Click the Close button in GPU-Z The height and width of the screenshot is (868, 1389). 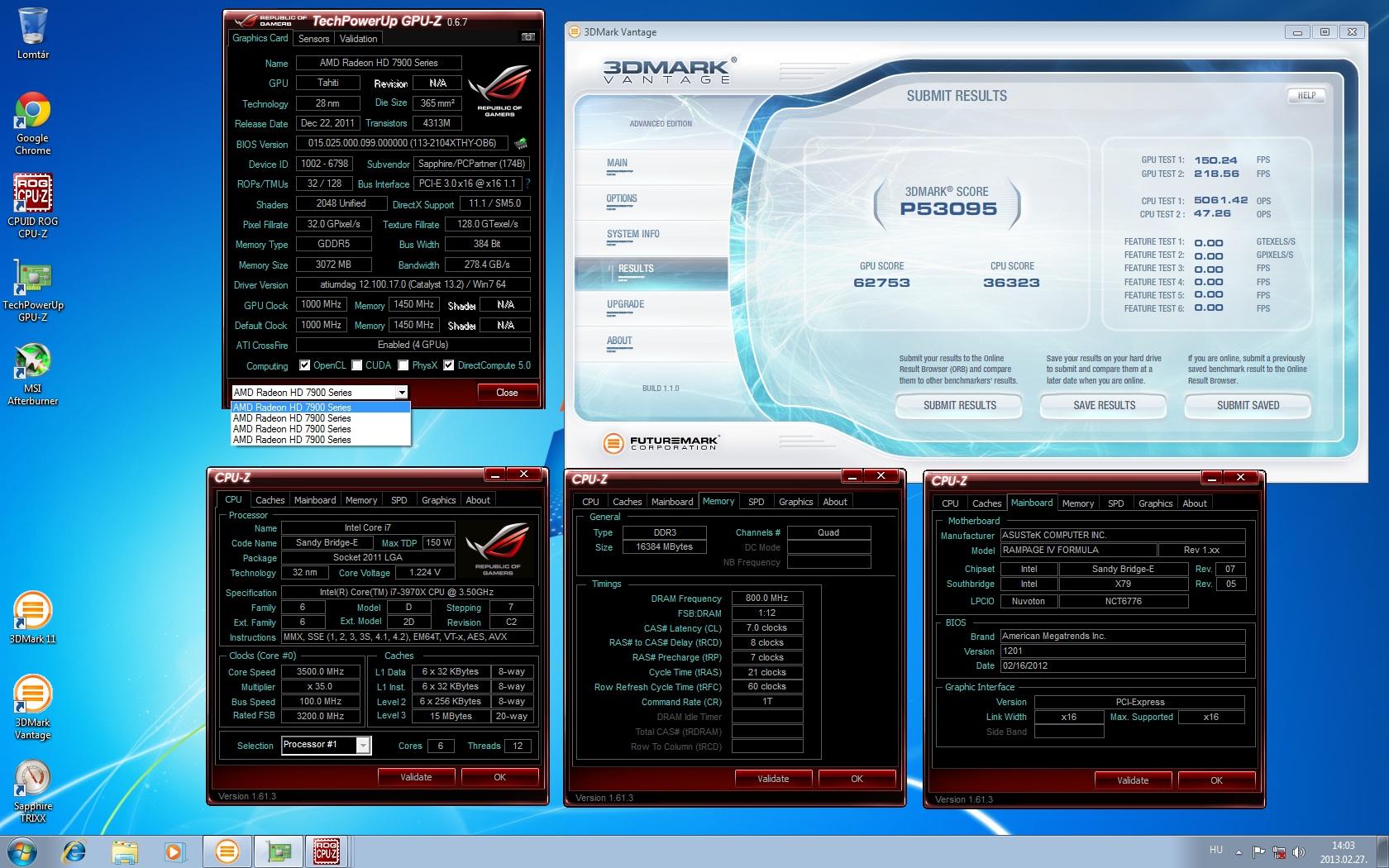507,393
